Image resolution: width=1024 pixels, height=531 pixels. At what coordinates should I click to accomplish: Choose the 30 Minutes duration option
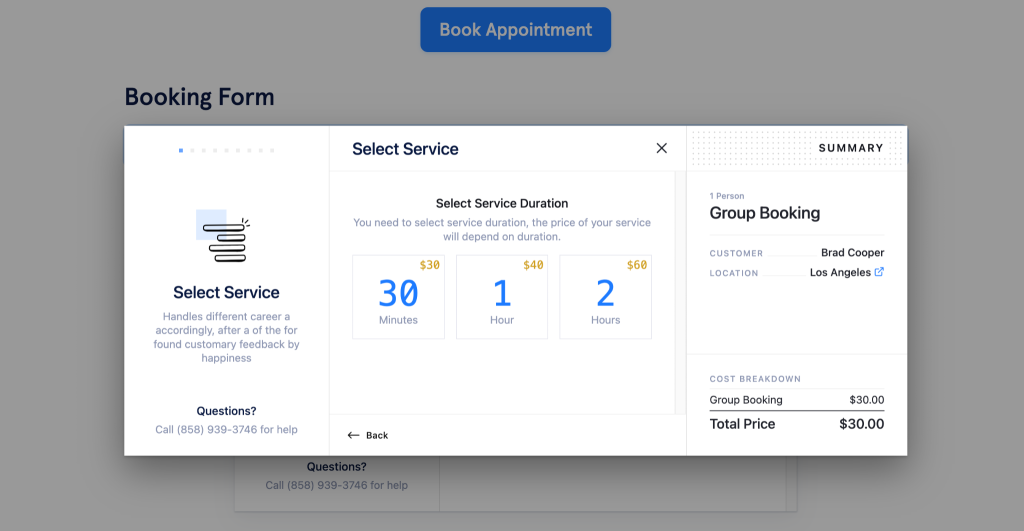398,297
